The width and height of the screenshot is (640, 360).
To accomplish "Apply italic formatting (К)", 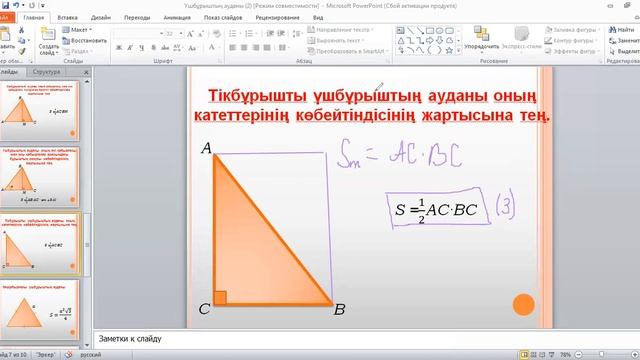I will click(x=130, y=48).
